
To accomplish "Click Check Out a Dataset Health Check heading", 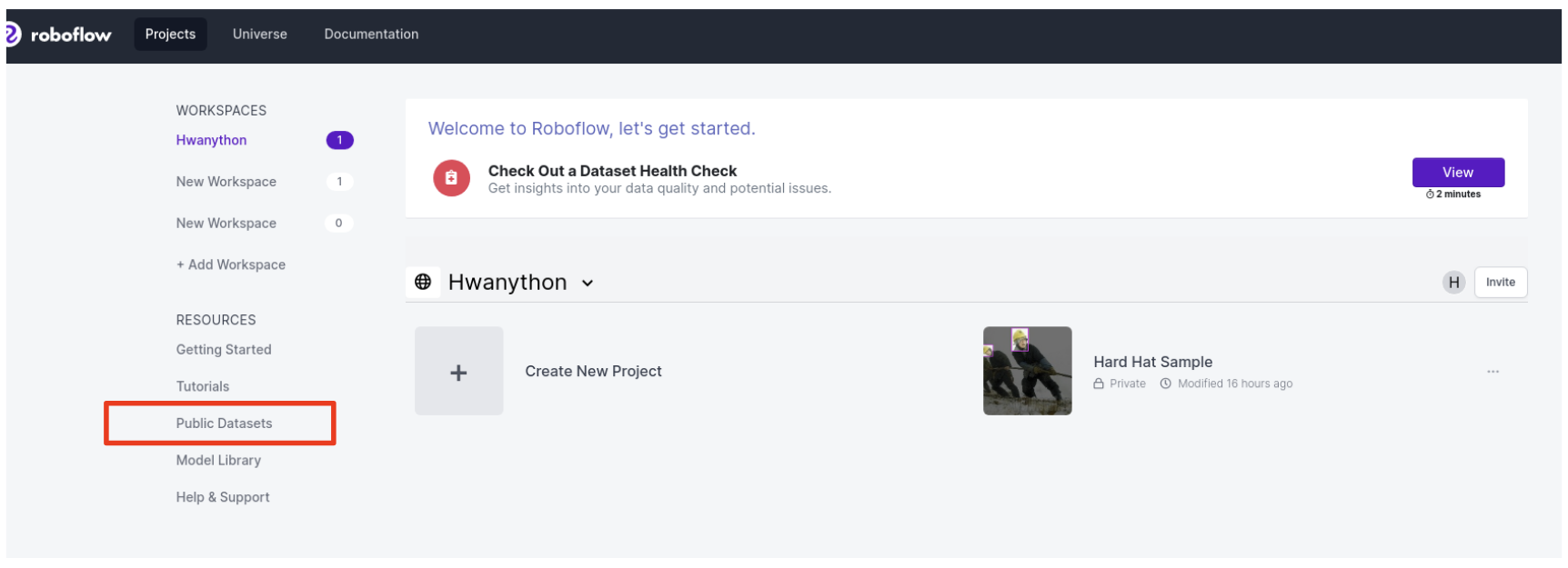I will (612, 171).
